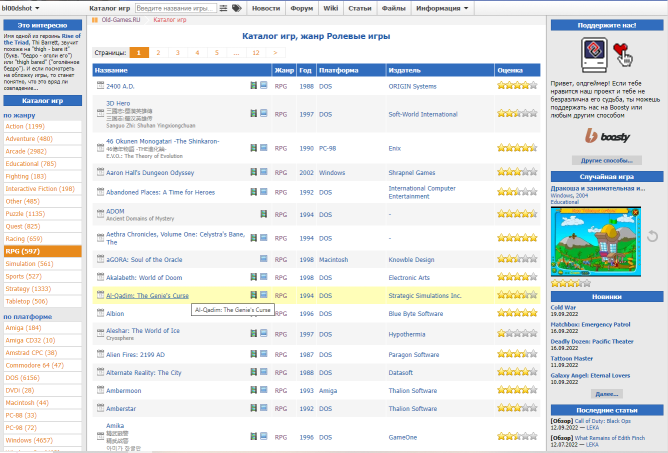
Task: Click film icon for Albion row
Action: (254, 313)
